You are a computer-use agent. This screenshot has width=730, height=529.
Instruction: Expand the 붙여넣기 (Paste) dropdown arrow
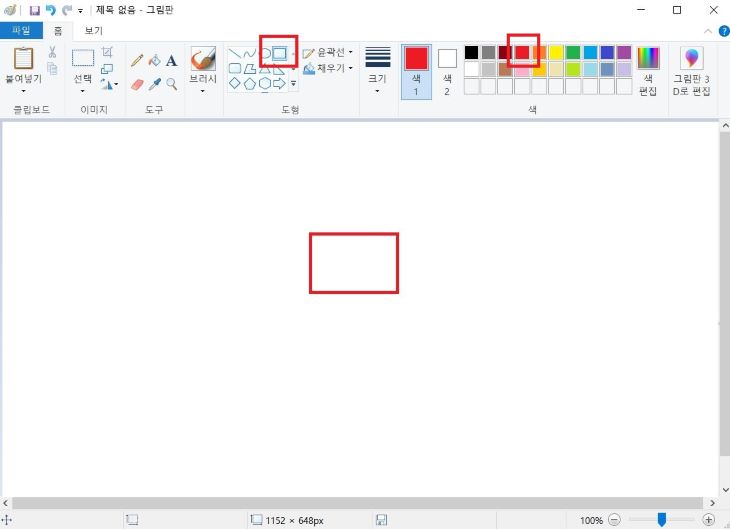[23, 91]
